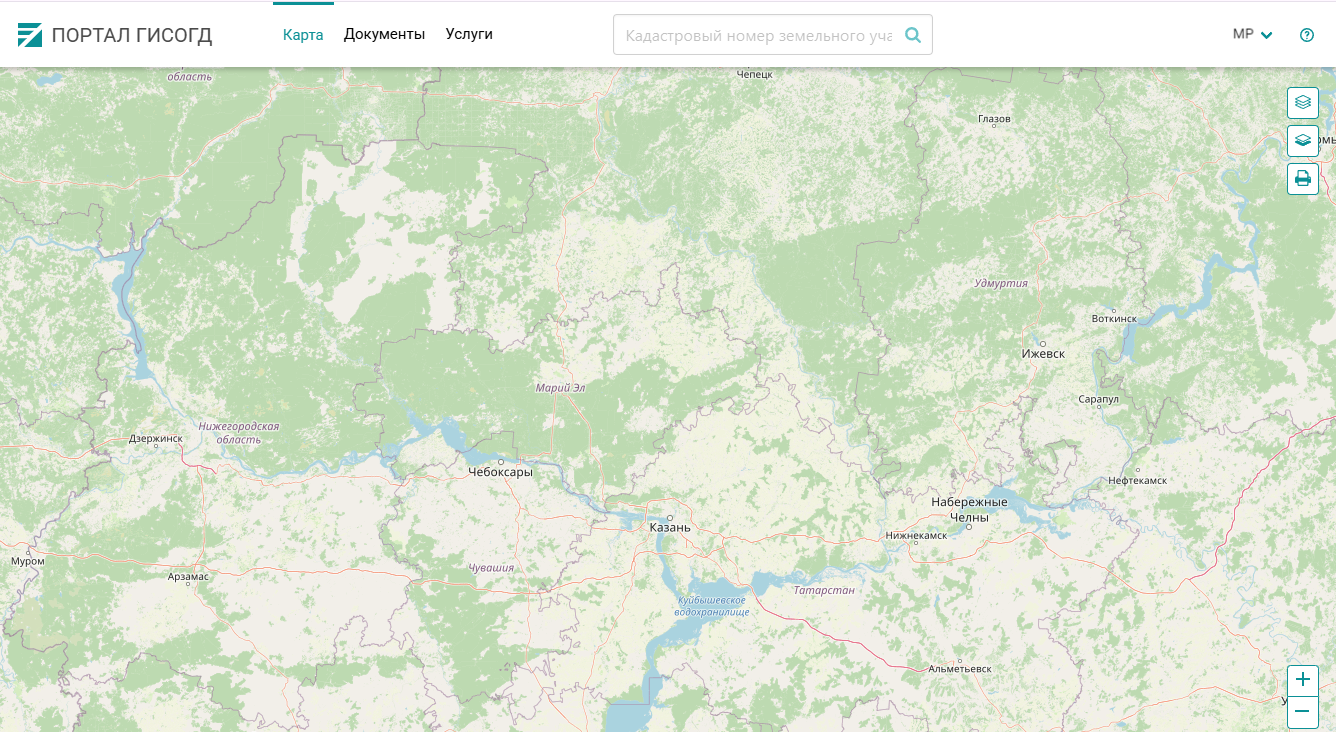Focus the cadastral number search field
Screen dimensions: 1336x732
(x=758, y=35)
